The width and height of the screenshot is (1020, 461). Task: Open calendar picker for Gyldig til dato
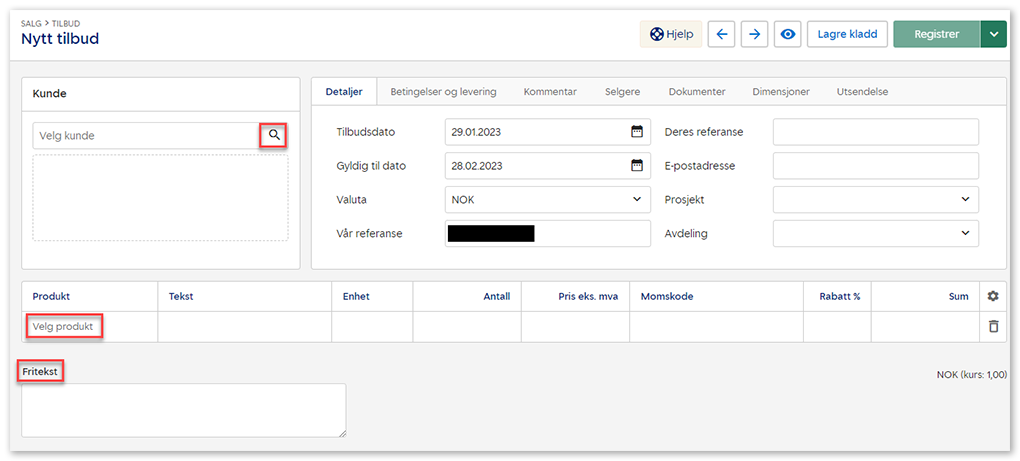636,165
